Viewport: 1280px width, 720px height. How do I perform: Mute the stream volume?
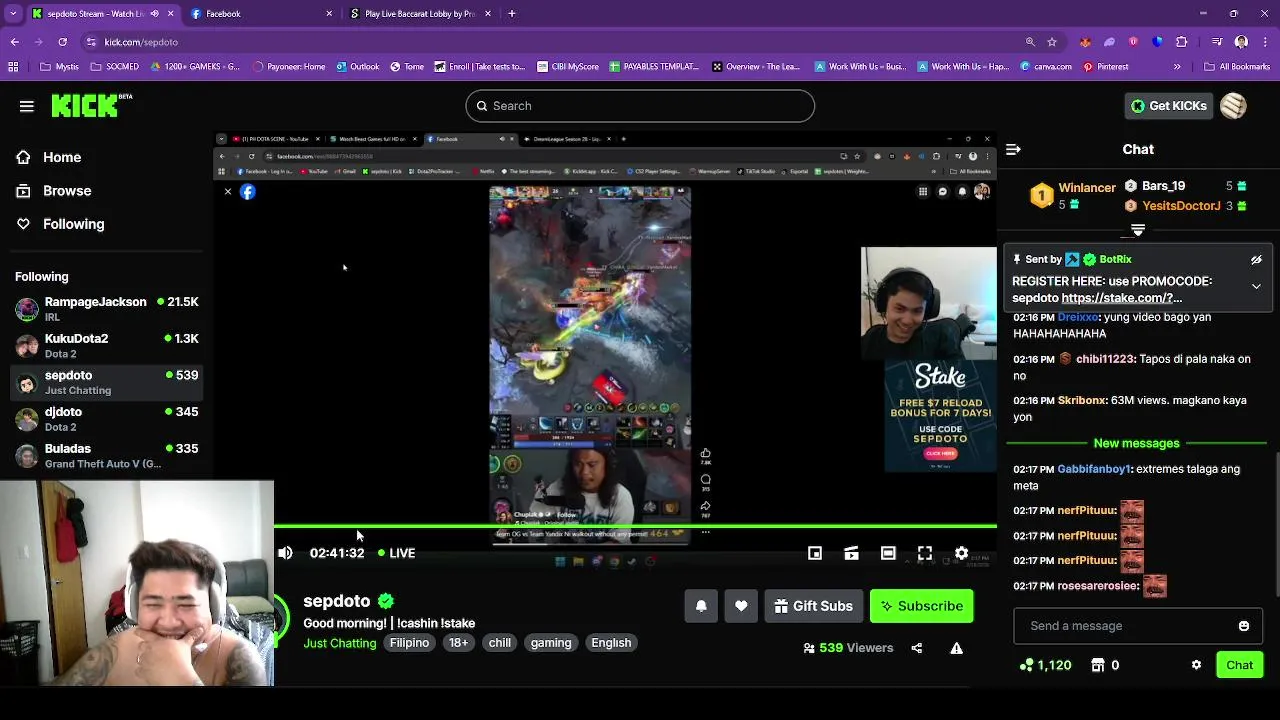[285, 553]
